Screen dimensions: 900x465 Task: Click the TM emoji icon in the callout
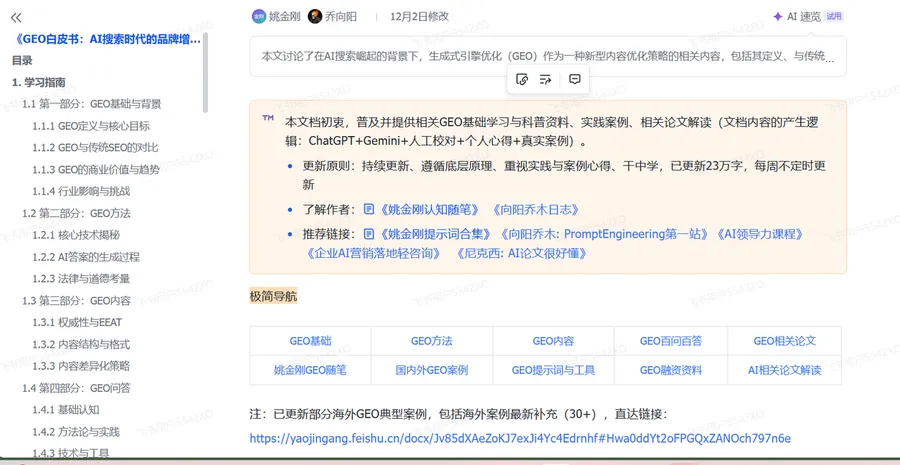[268, 118]
